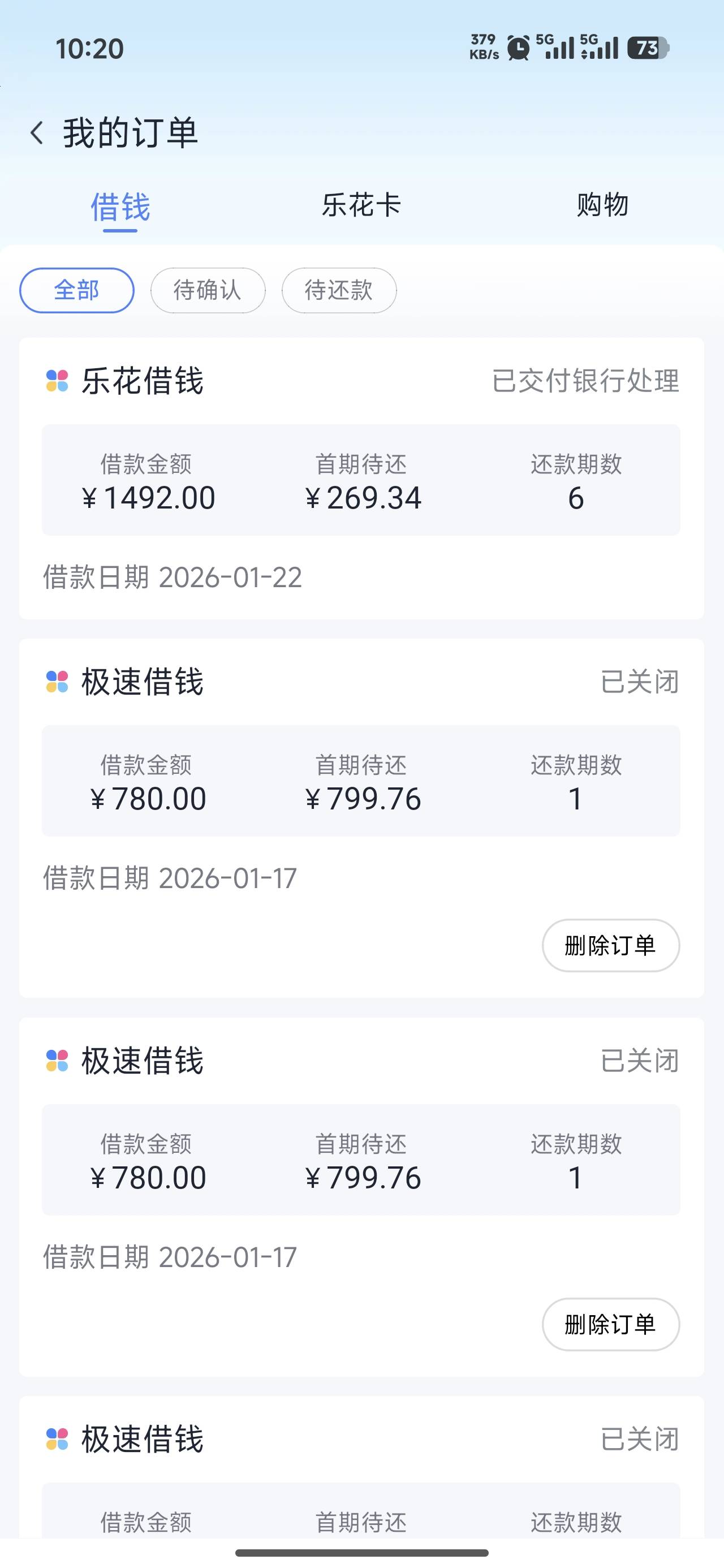
Task: Tap the 我的订单 page title
Action: coord(130,133)
